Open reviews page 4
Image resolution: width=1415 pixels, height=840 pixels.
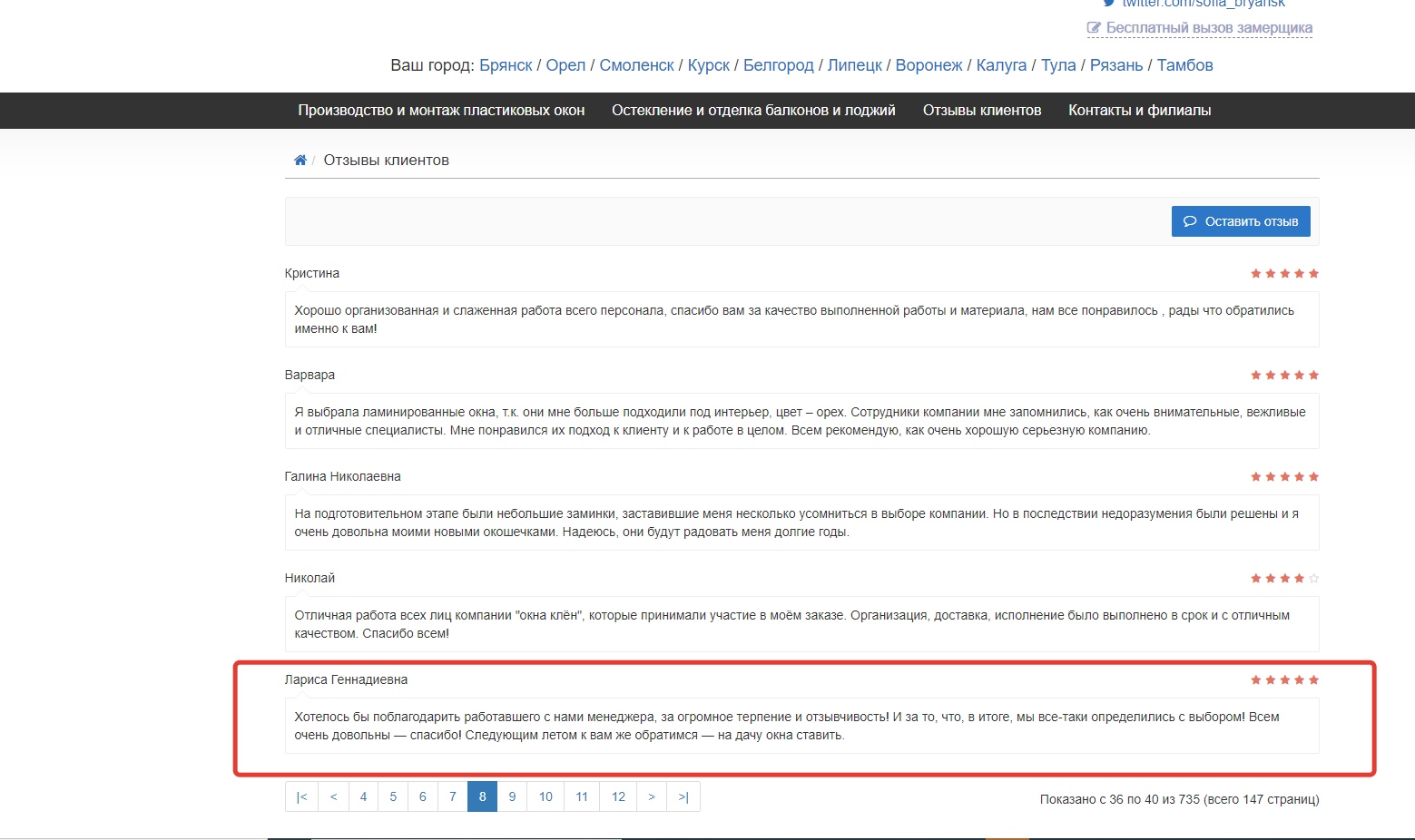(363, 796)
